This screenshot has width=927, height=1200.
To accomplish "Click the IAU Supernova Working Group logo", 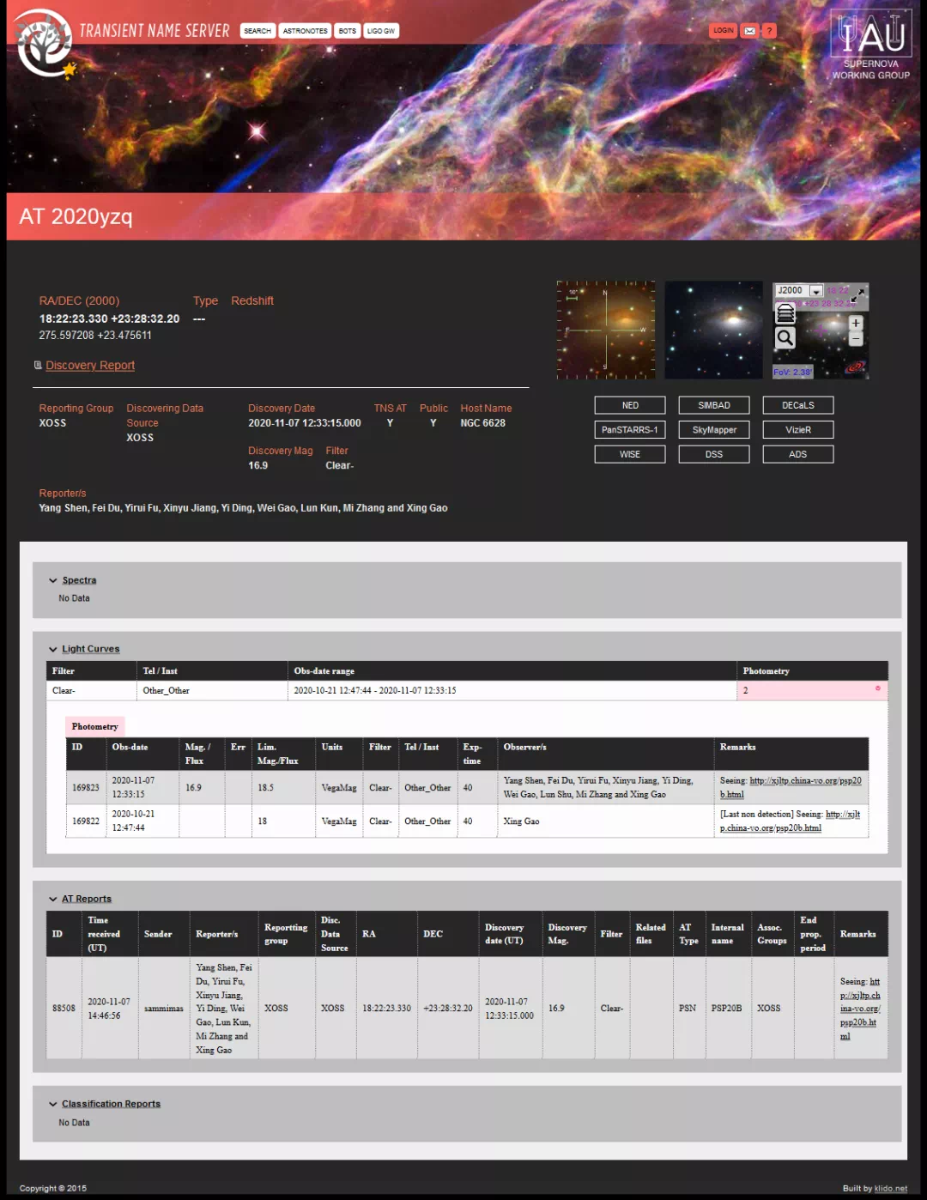I will [870, 45].
